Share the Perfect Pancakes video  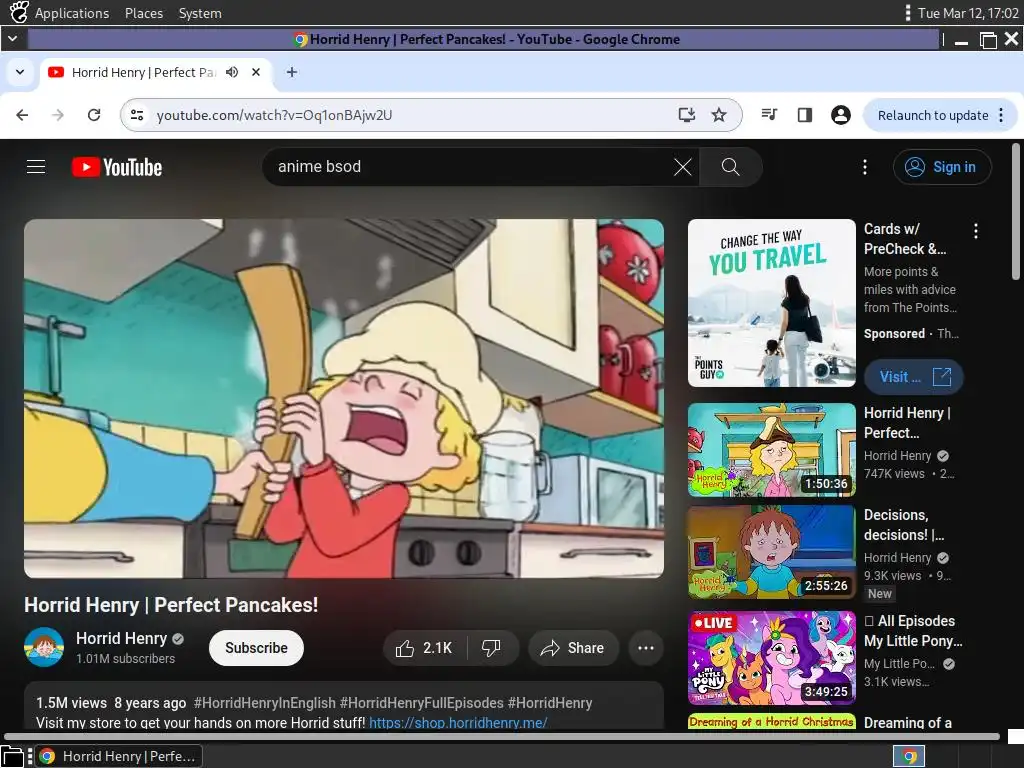(573, 648)
